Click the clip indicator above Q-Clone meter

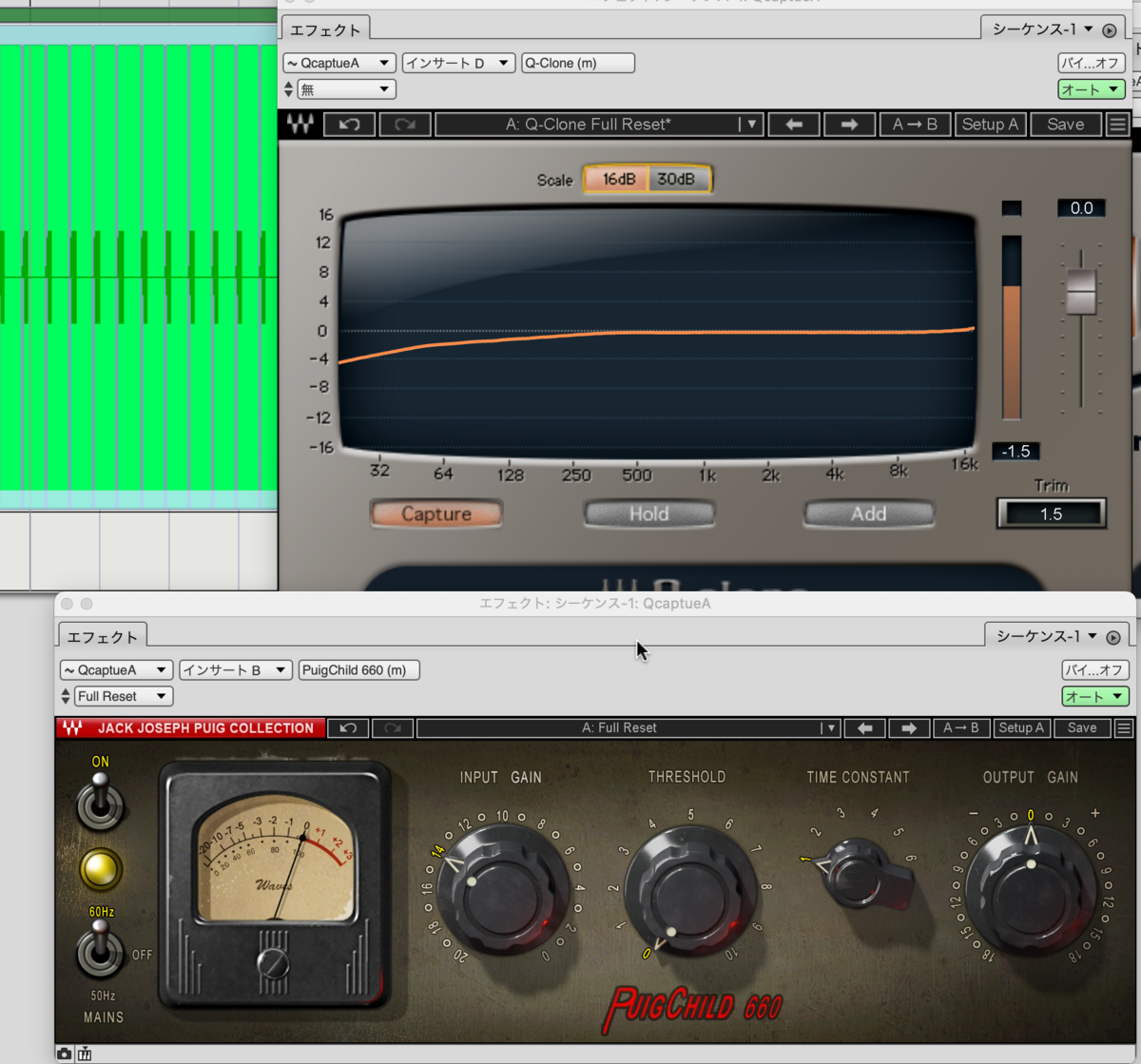[1012, 208]
